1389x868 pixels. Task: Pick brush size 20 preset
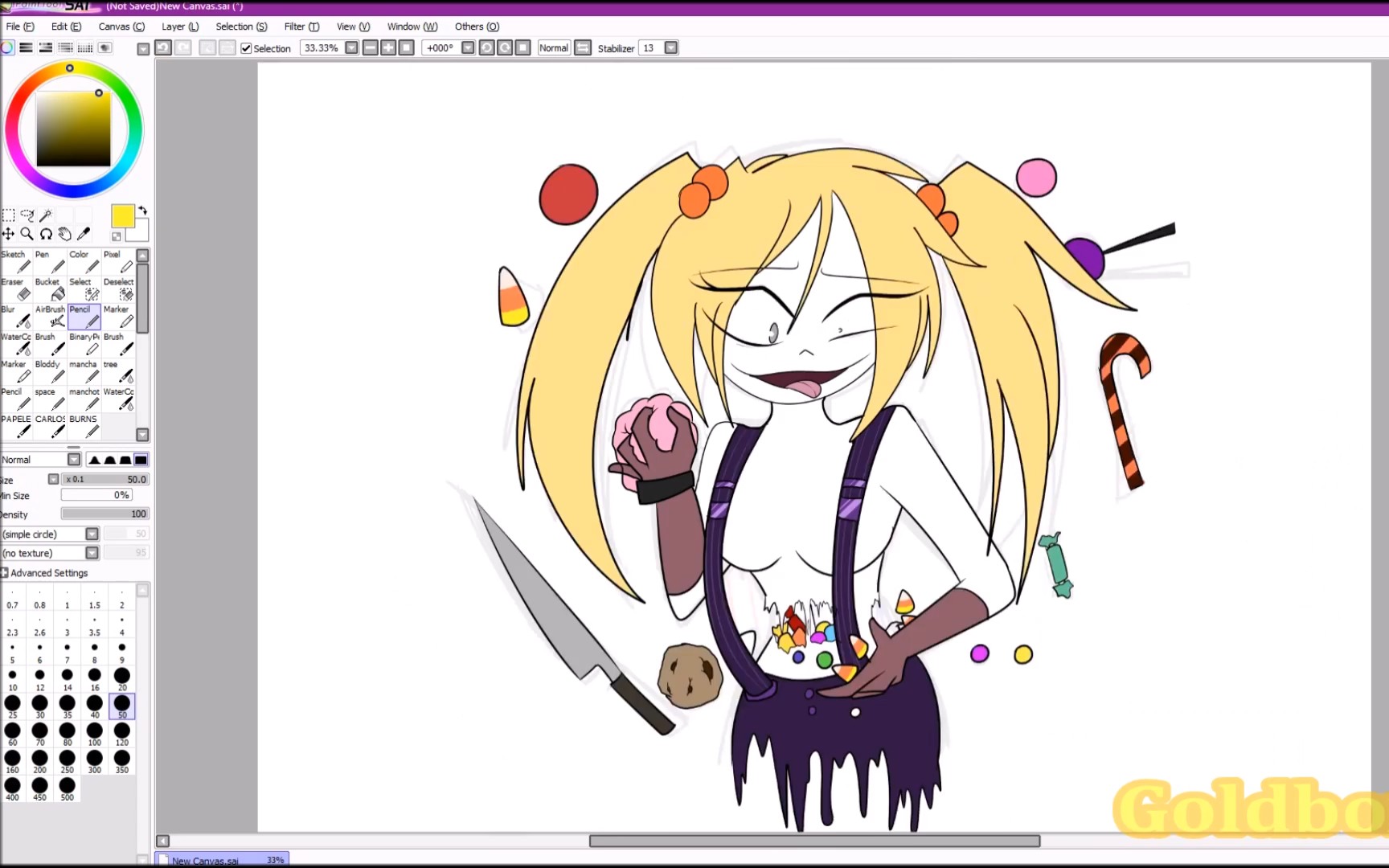tap(122, 679)
